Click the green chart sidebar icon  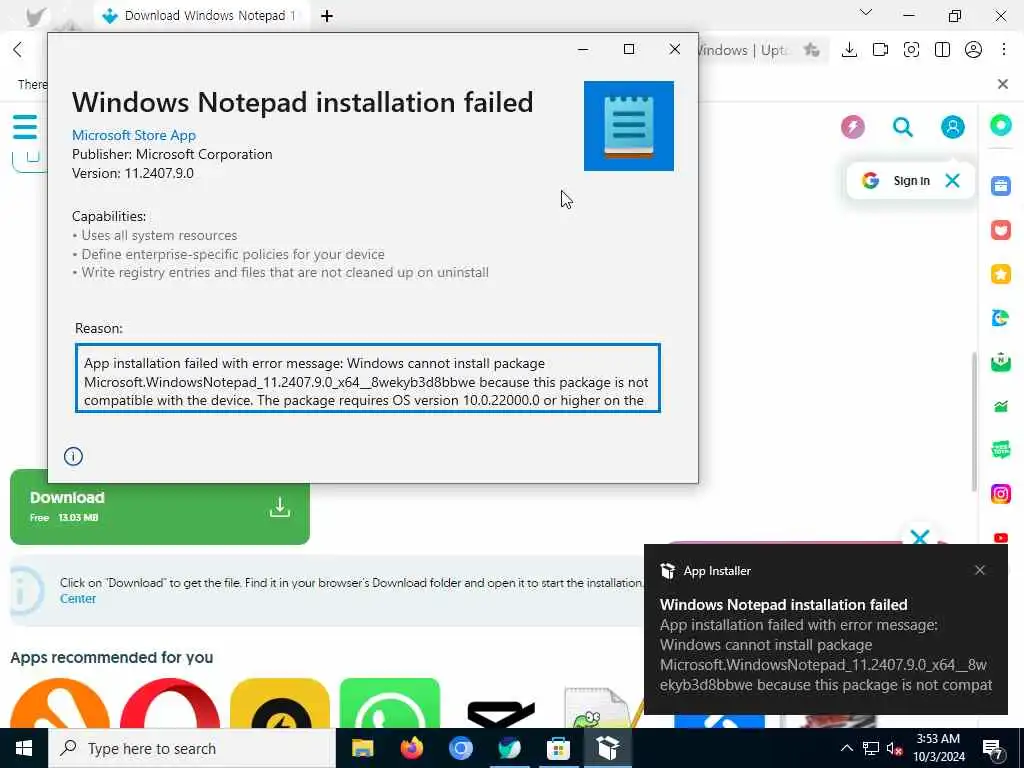pos(1000,406)
